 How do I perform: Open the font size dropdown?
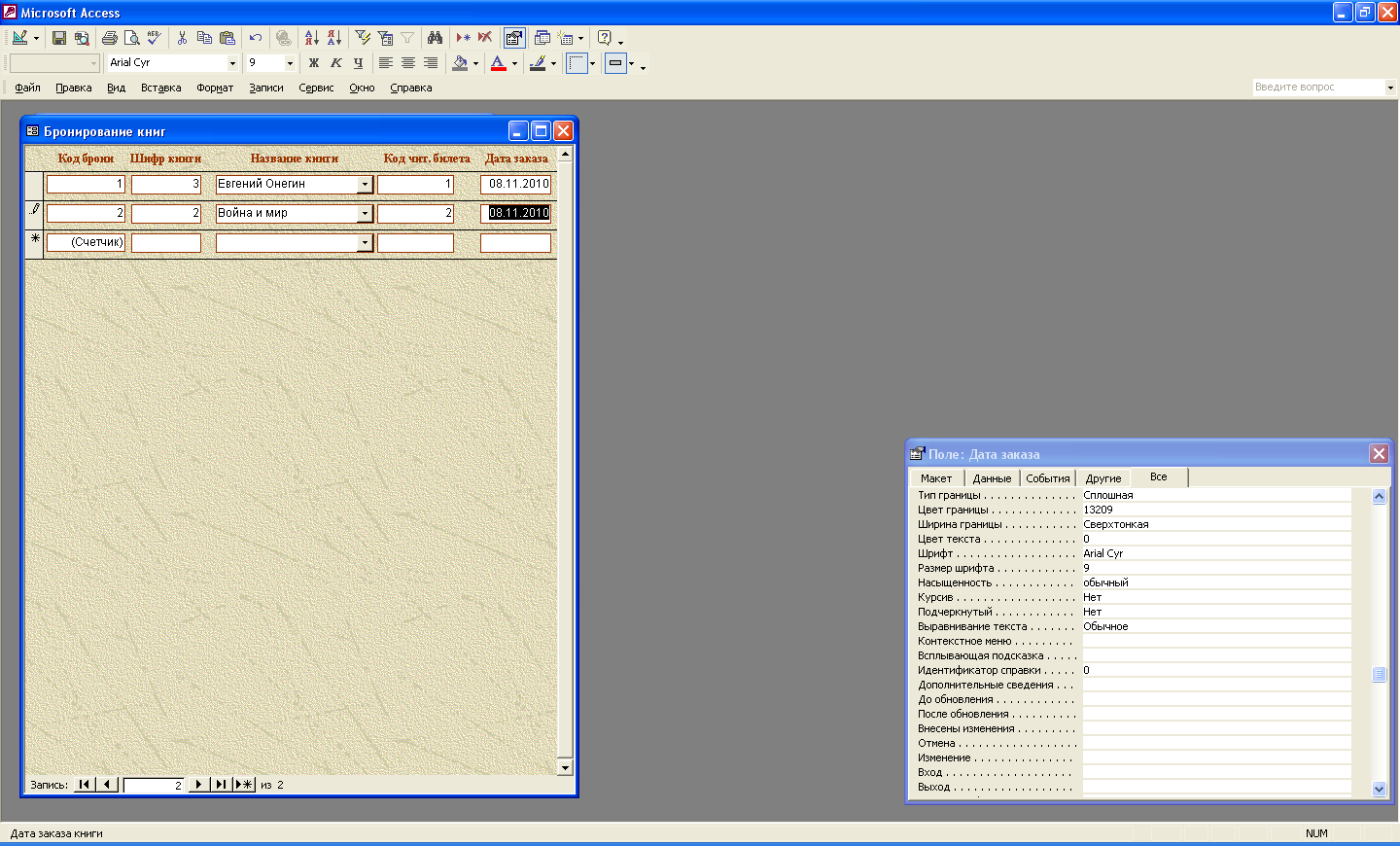(x=290, y=63)
